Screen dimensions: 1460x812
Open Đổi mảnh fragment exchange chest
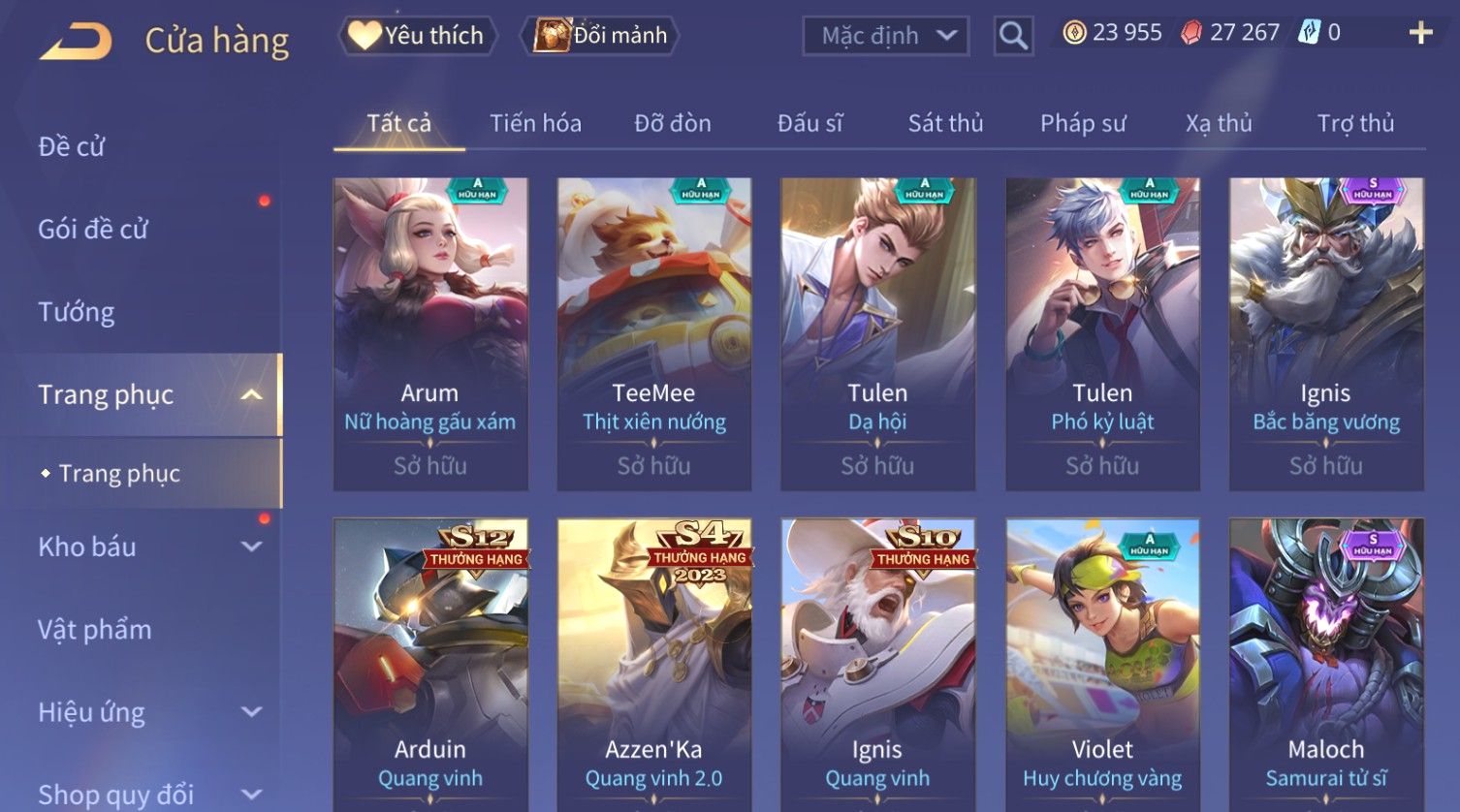click(600, 36)
